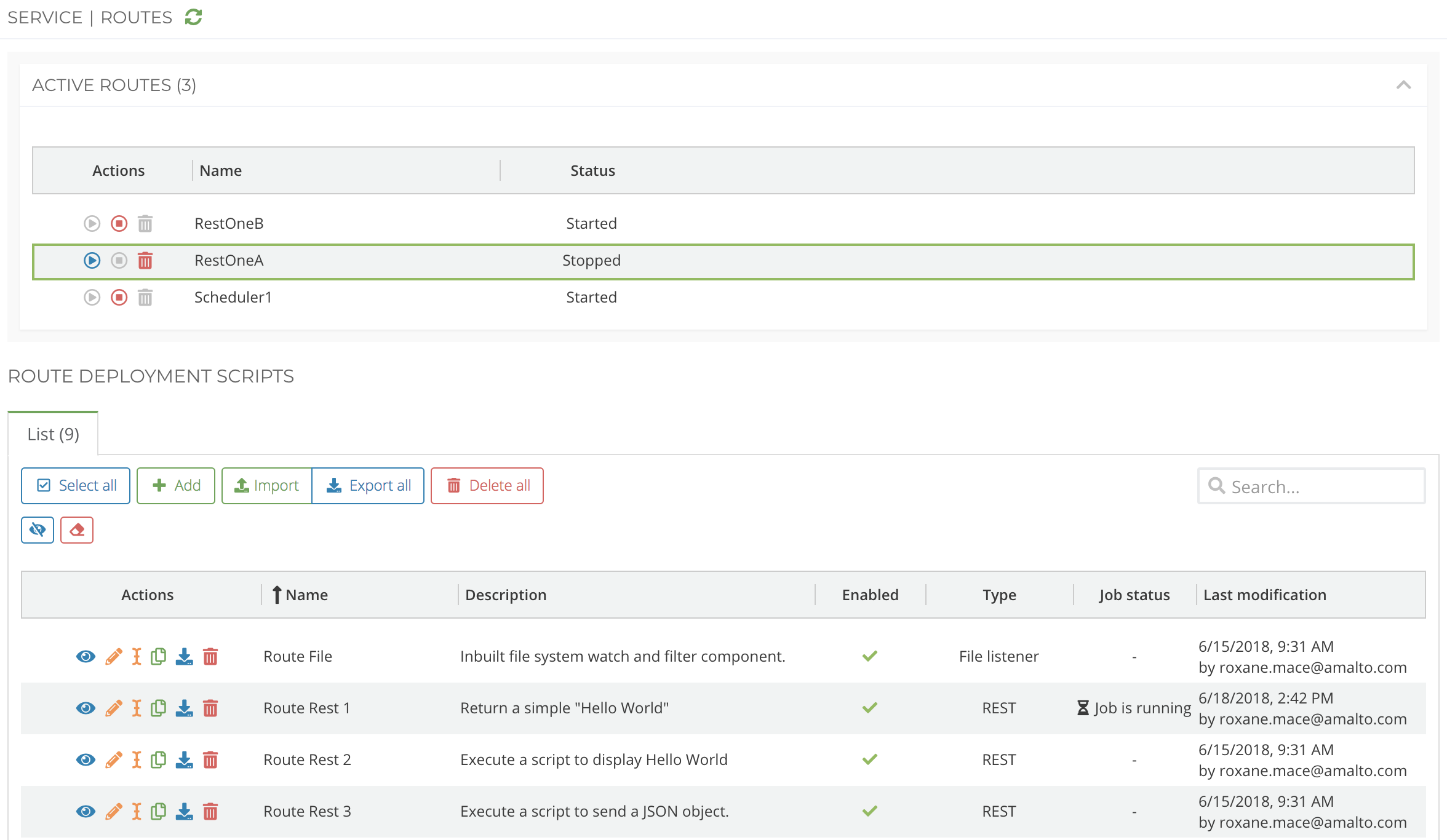
Task: Delete the RestOneA active route
Action: (145, 261)
